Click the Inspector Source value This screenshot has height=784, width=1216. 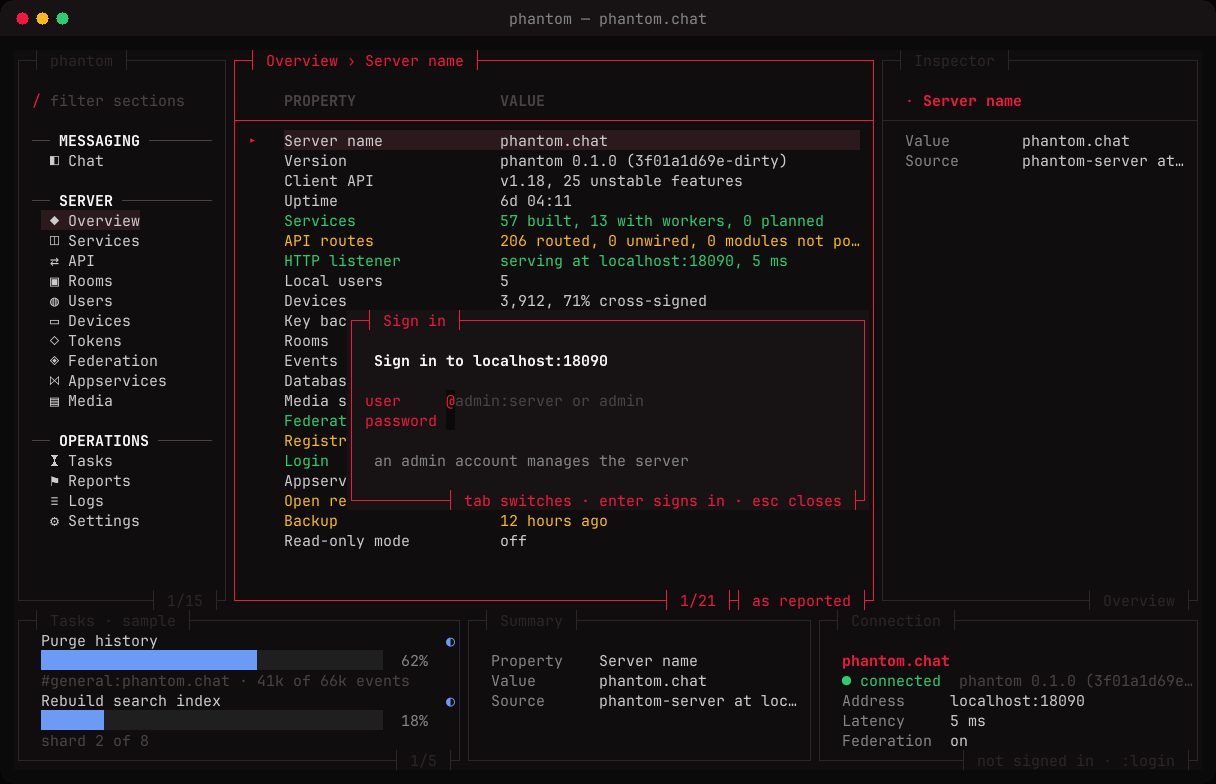[x=1103, y=161]
